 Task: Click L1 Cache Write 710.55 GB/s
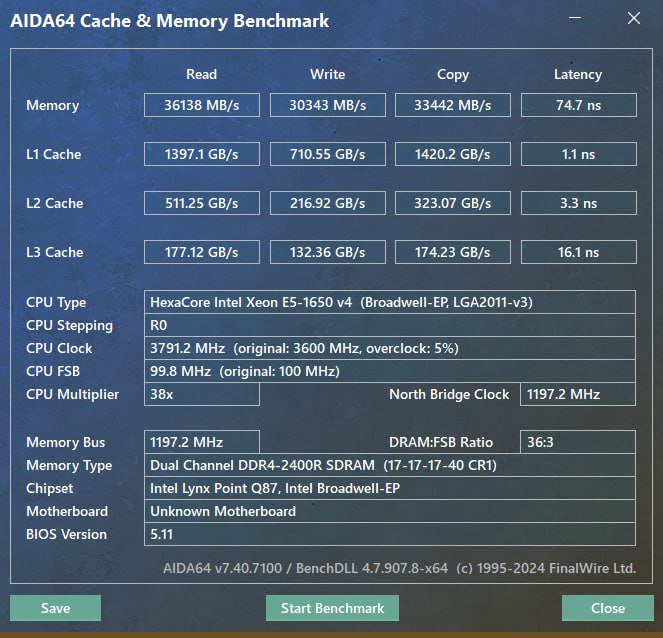coord(328,154)
